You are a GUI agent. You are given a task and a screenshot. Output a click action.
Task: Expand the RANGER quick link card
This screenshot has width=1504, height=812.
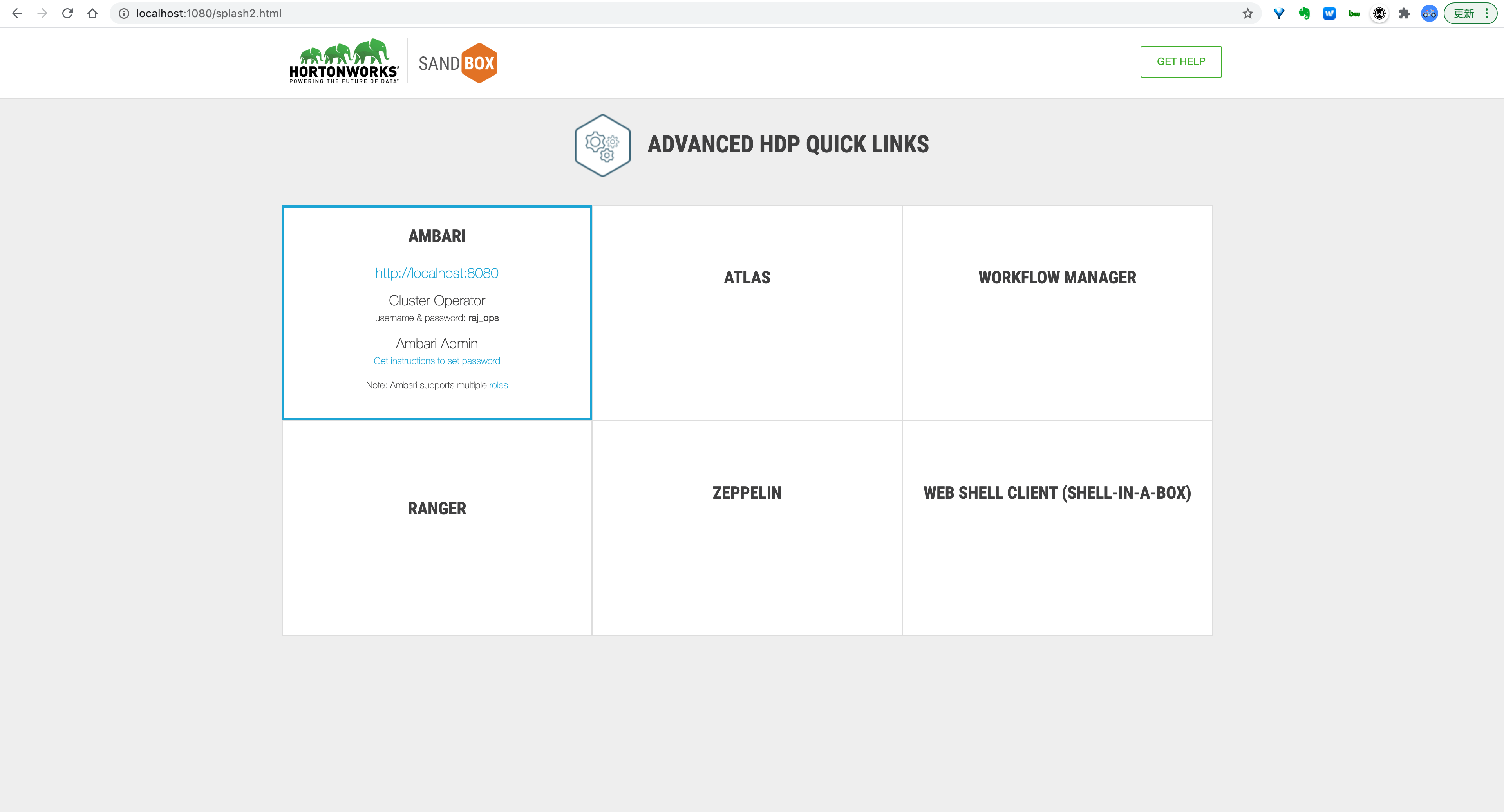tap(437, 528)
